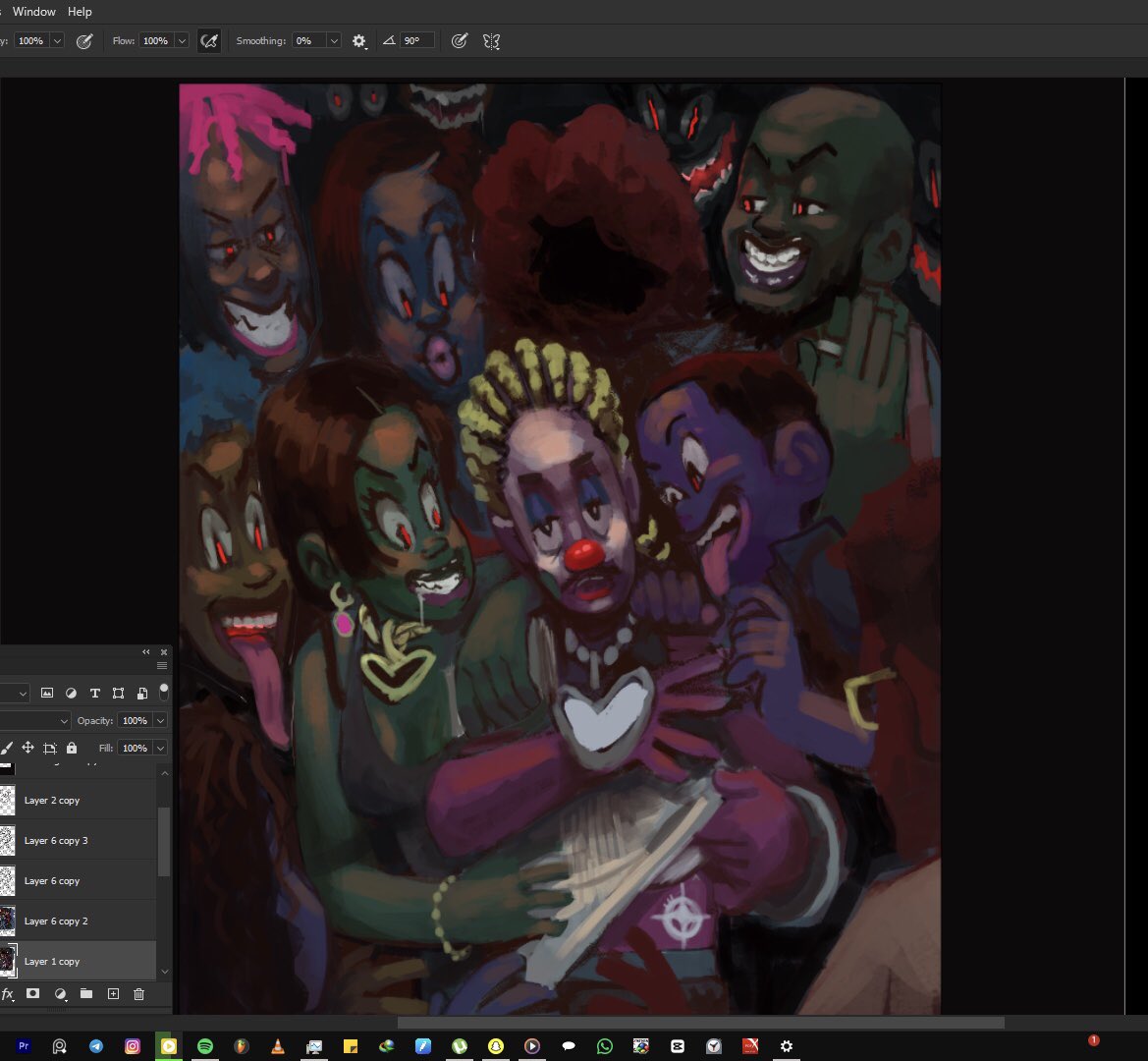Toggle pressure for size icon

[x=459, y=41]
